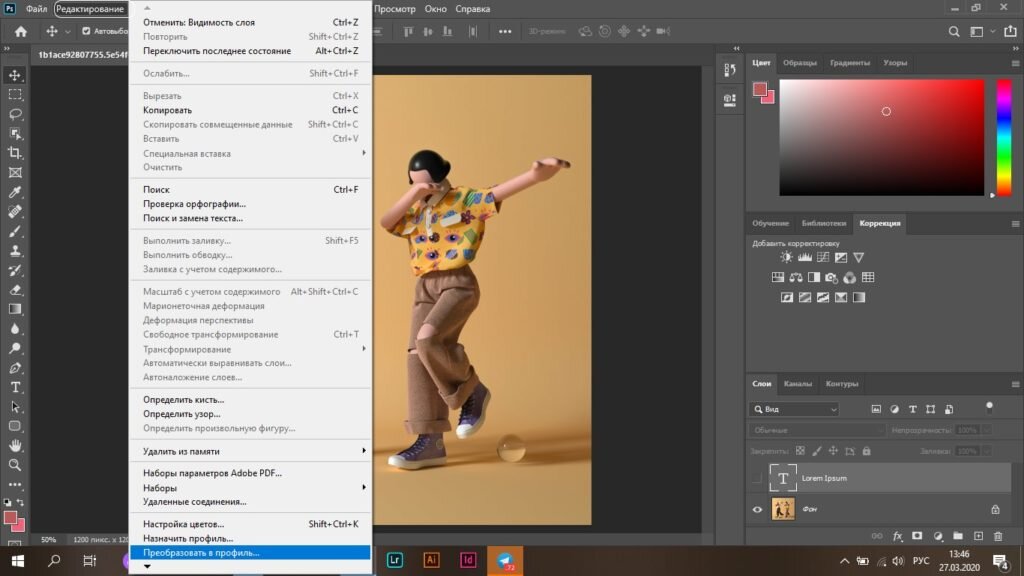This screenshot has height=576, width=1024.
Task: Click Копировать in the Edit menu
Action: (167, 110)
